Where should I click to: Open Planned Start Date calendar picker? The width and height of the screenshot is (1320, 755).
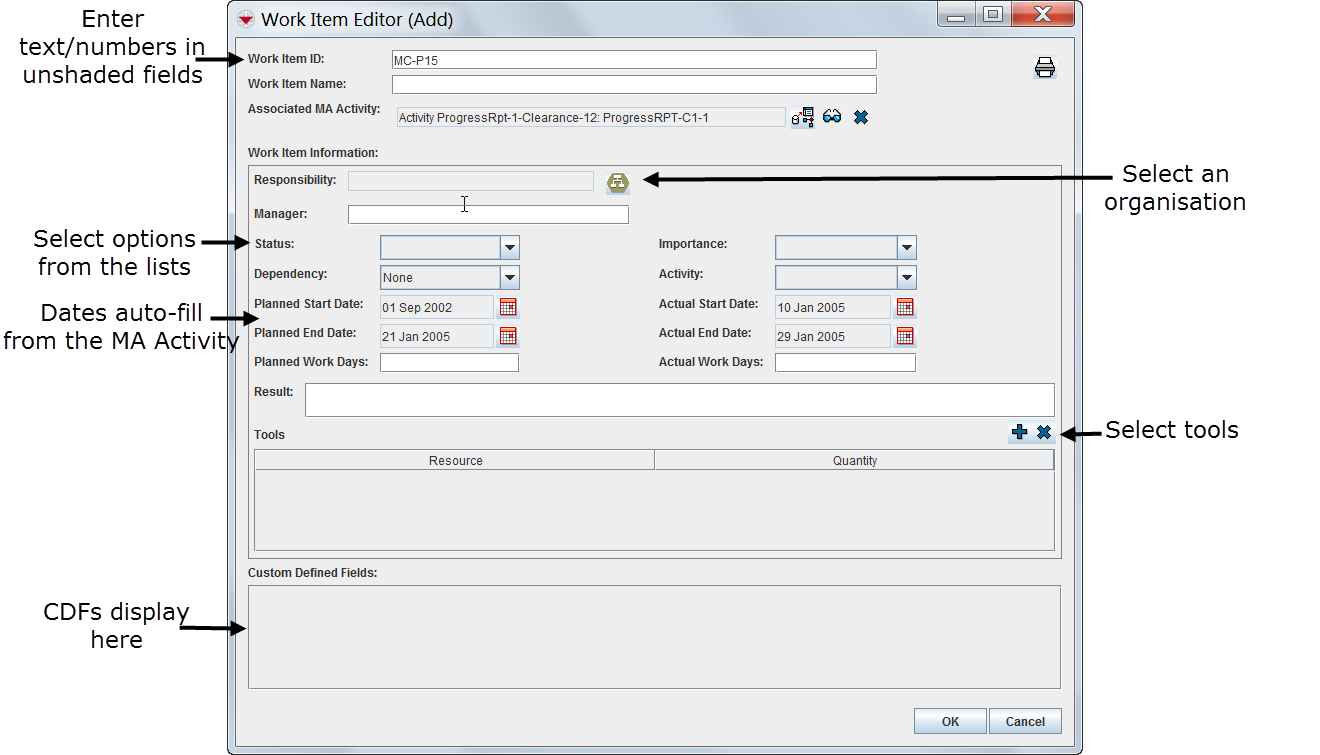[x=508, y=307]
